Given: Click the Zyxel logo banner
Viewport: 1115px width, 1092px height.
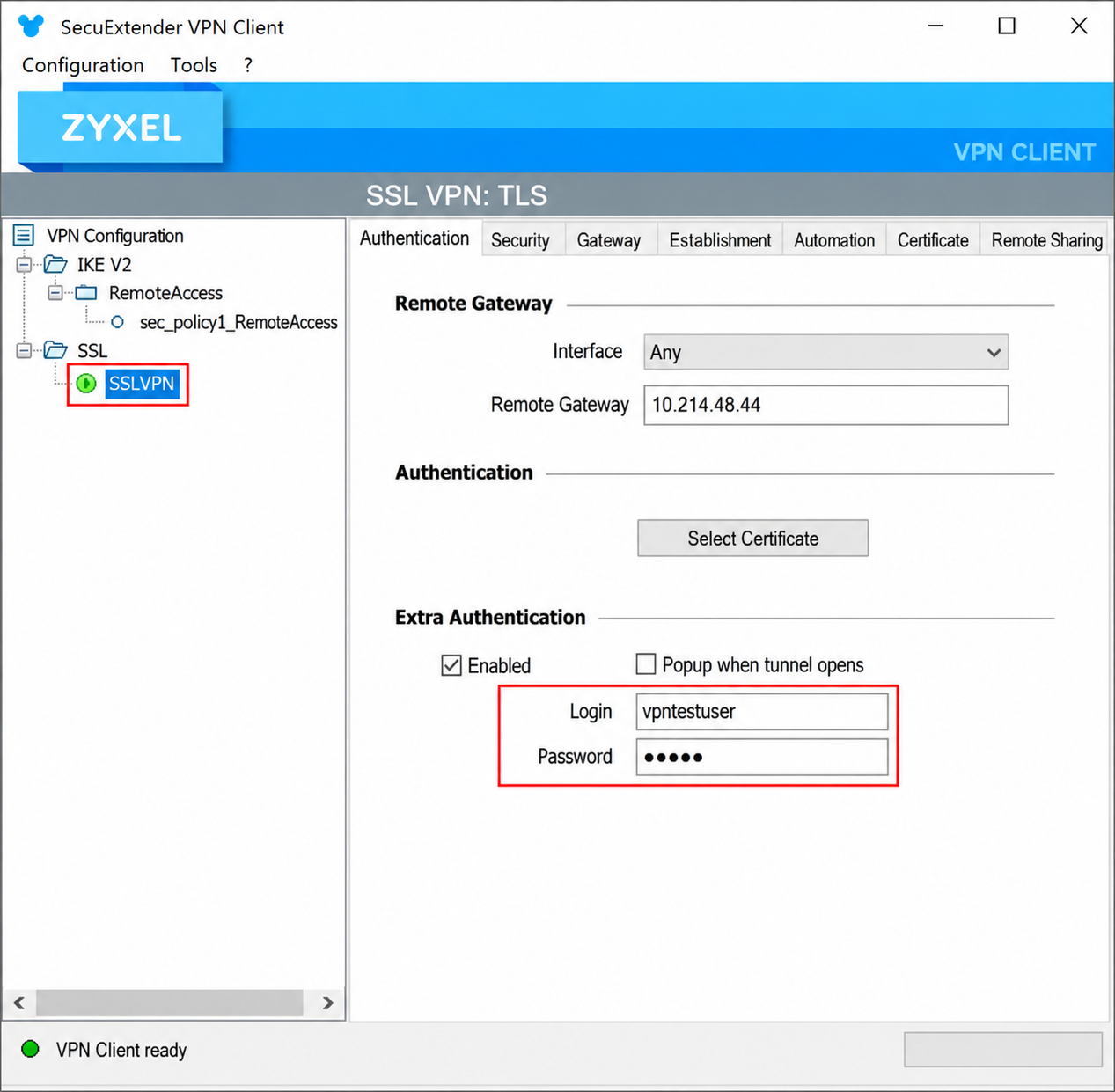Looking at the screenshot, I should point(121,127).
